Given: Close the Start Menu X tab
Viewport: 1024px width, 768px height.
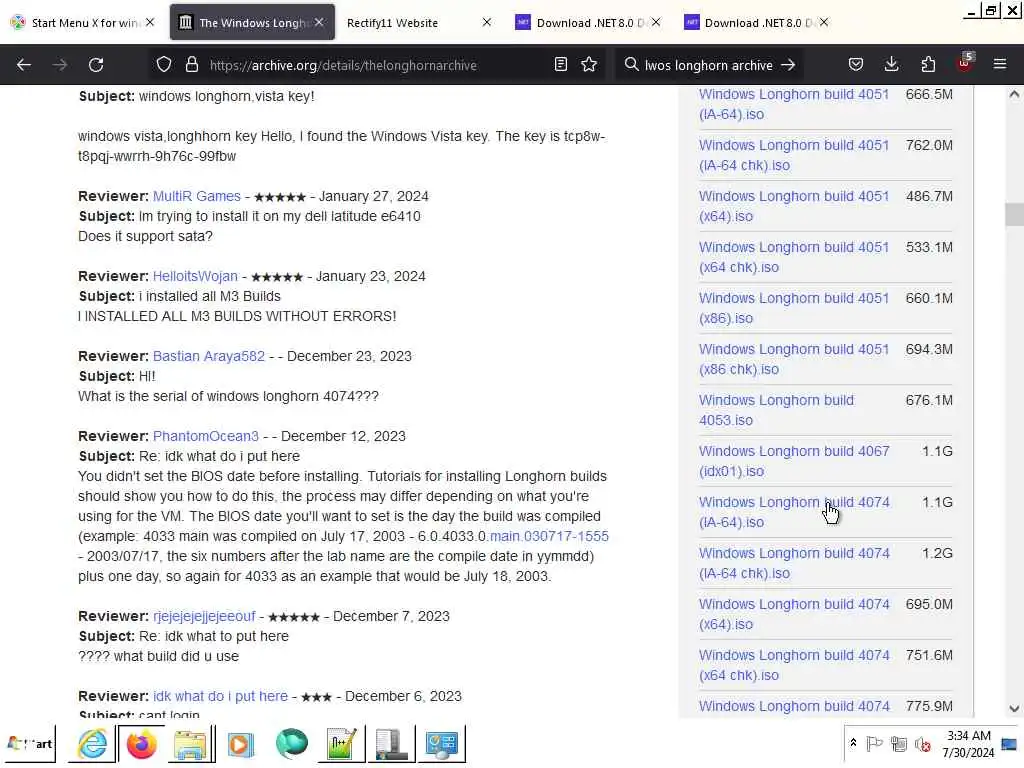Looking at the screenshot, I should tap(150, 22).
